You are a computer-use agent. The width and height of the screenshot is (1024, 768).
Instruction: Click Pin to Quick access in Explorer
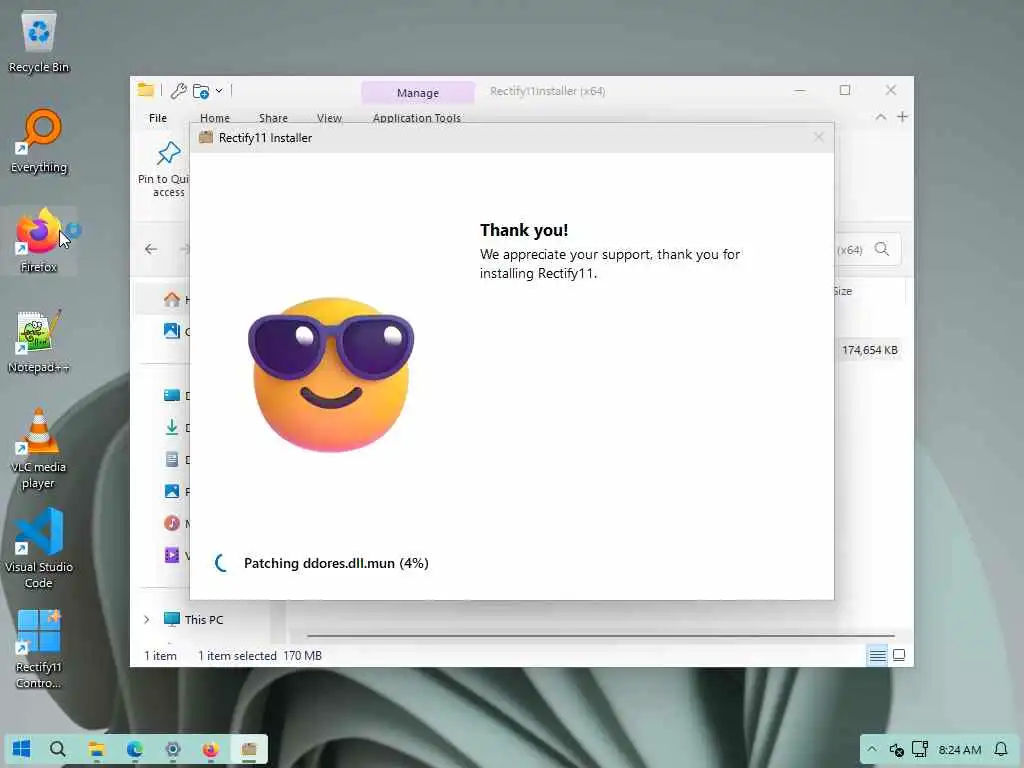pyautogui.click(x=163, y=170)
